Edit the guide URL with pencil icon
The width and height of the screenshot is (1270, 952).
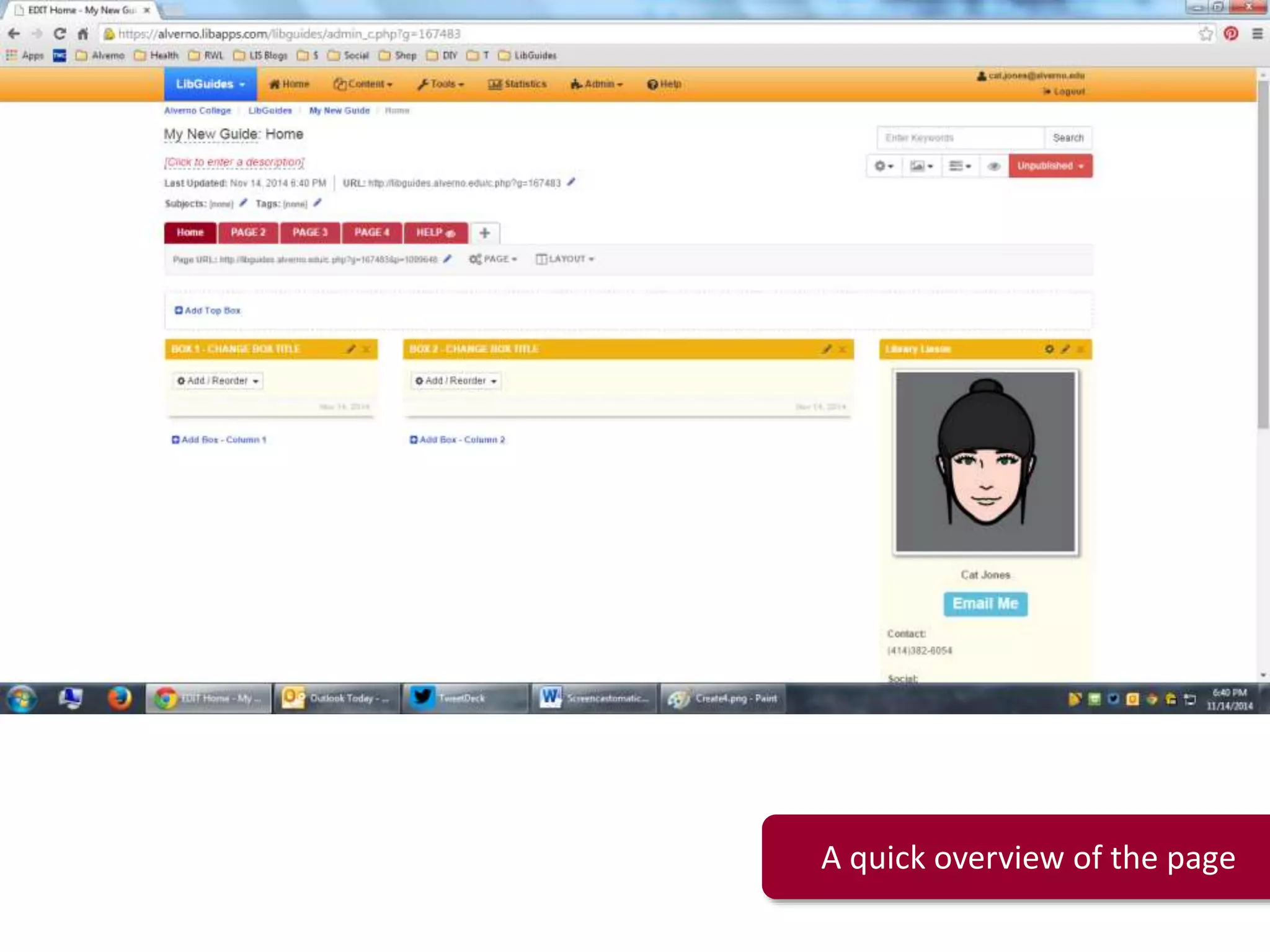click(571, 182)
